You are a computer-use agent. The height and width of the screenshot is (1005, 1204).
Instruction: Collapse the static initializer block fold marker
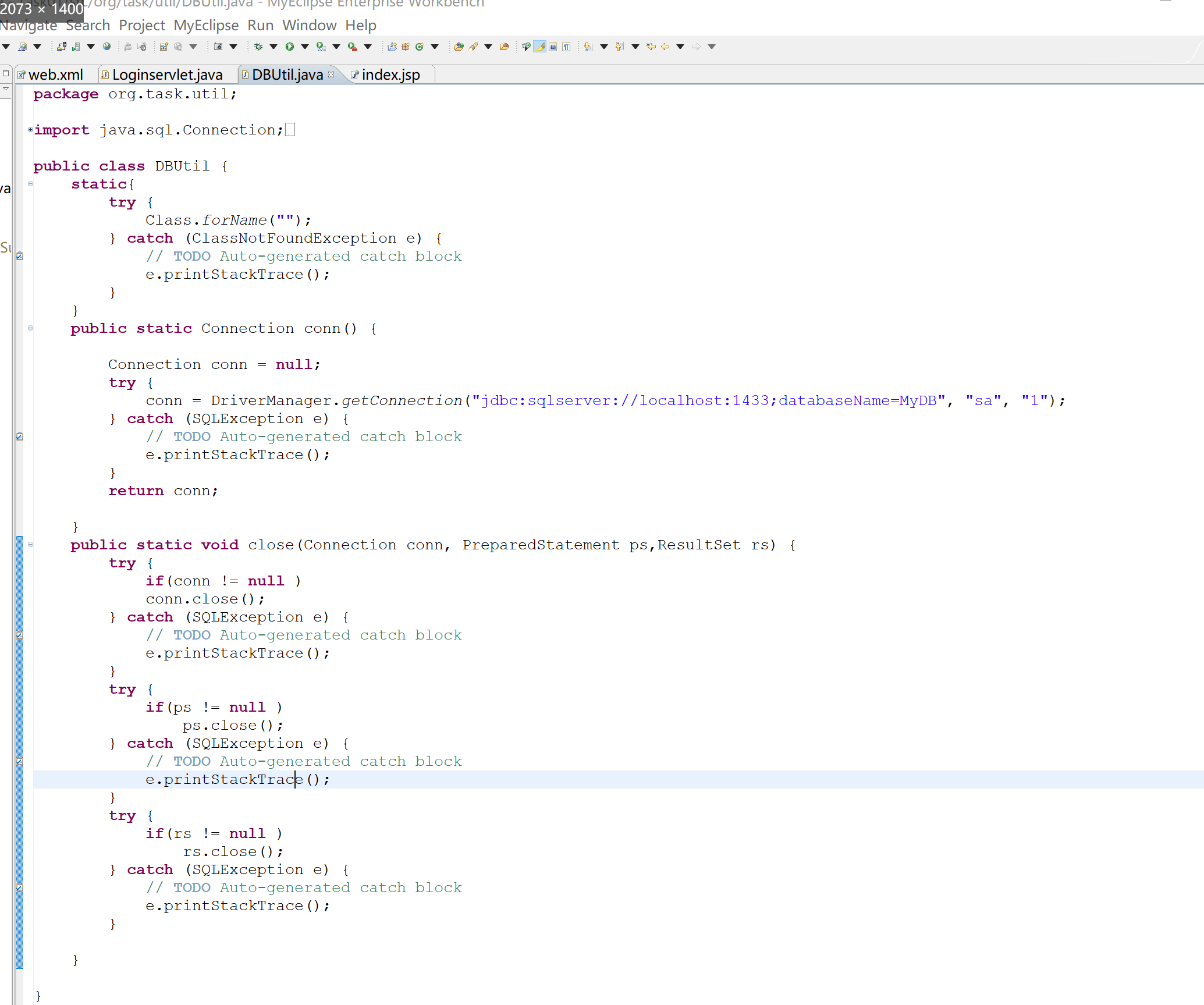30,184
